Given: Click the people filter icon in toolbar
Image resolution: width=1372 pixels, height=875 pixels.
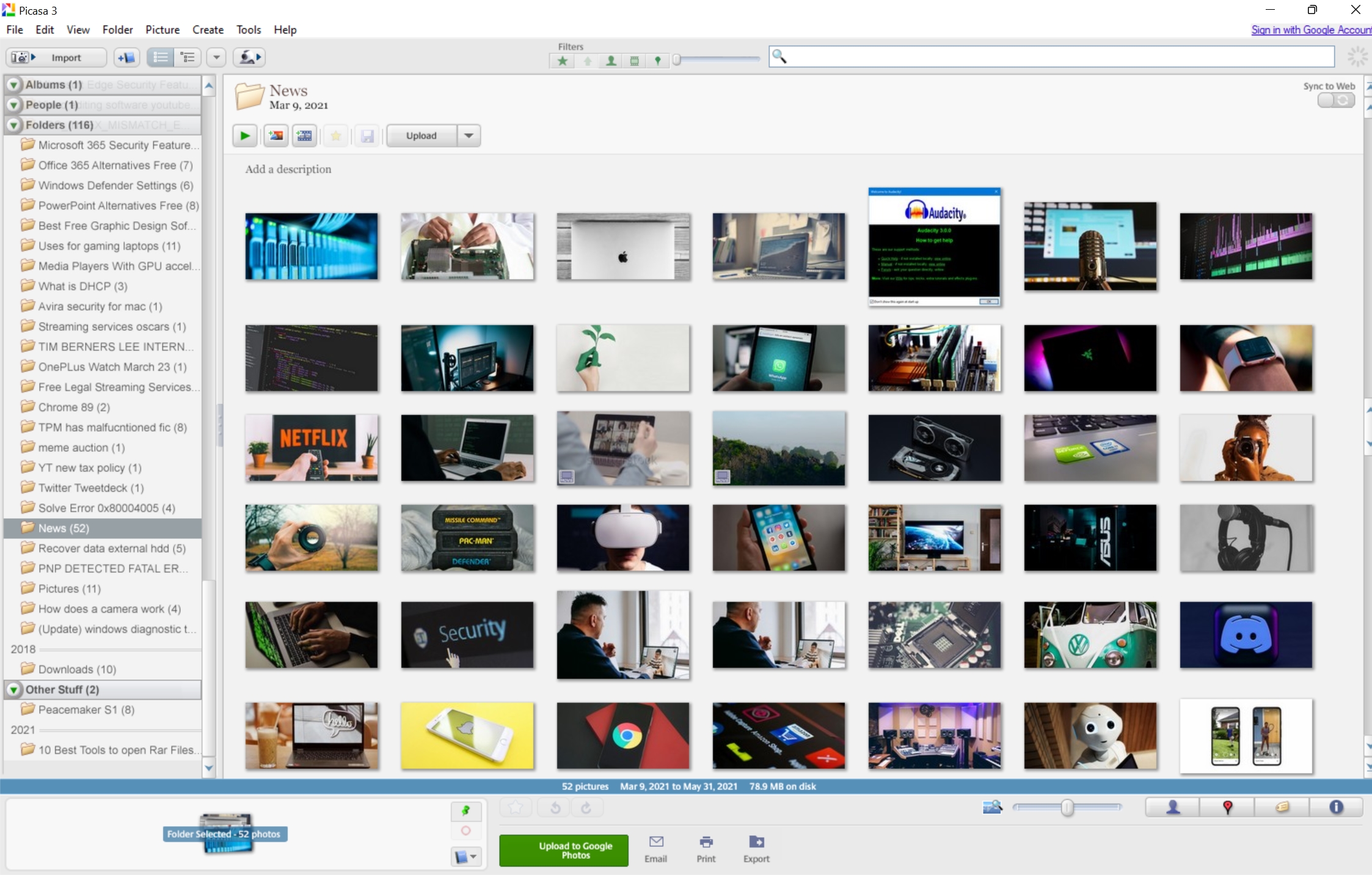Looking at the screenshot, I should coord(611,58).
